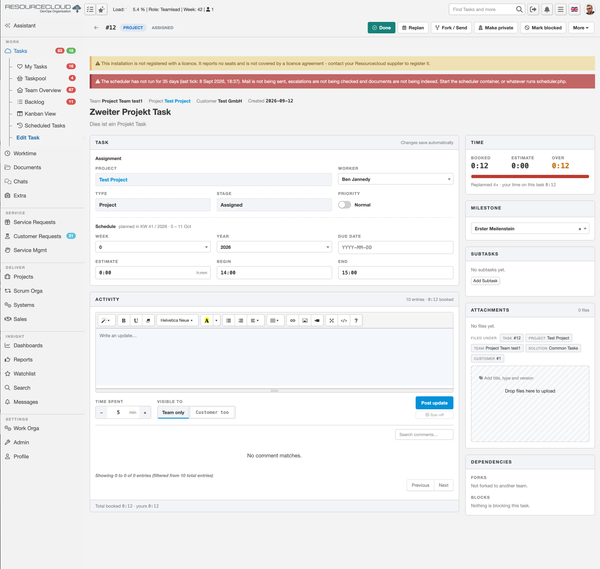Click the Make private button
Screen dimensions: 600x569
click(x=496, y=28)
